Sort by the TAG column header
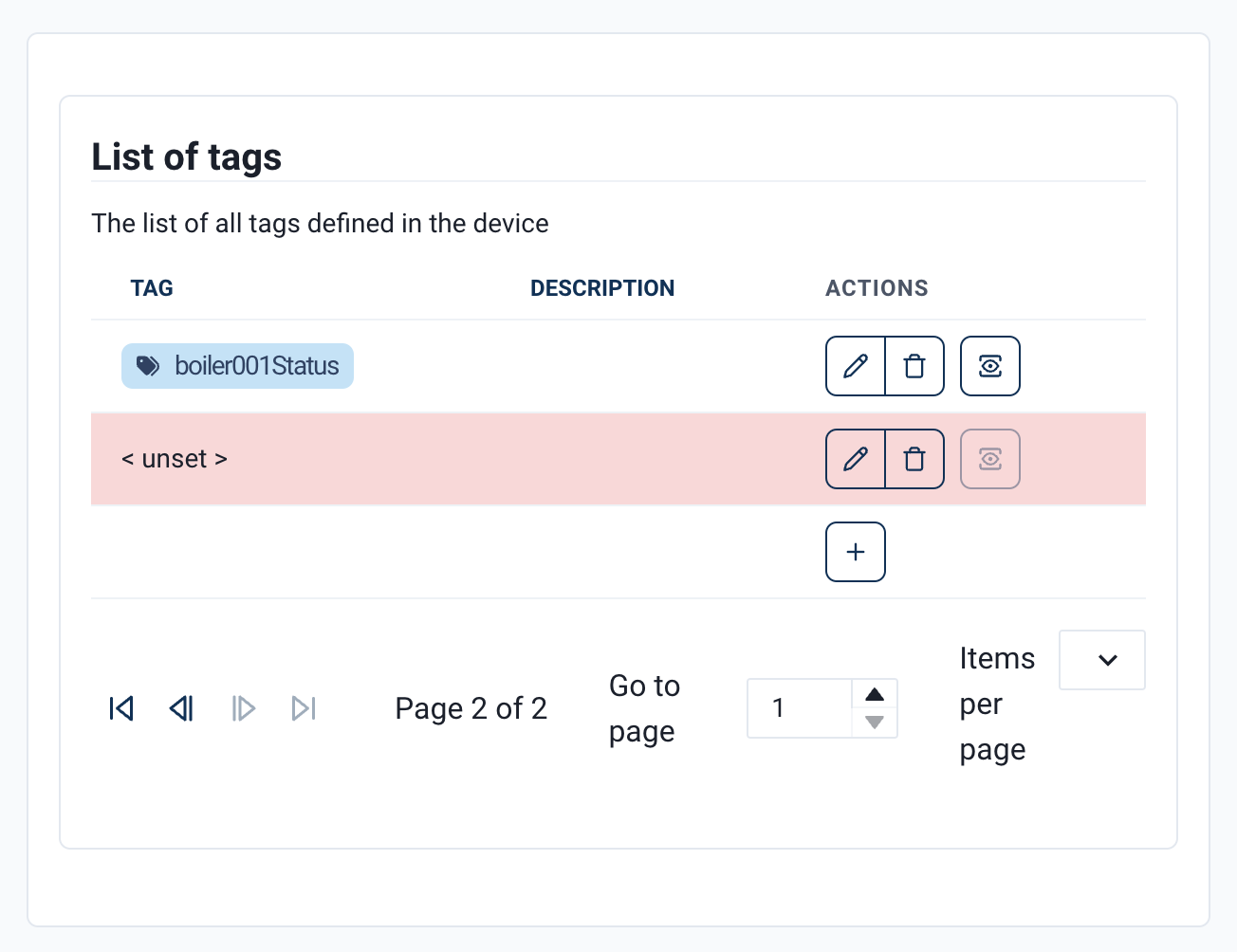The image size is (1237, 952). click(x=152, y=288)
